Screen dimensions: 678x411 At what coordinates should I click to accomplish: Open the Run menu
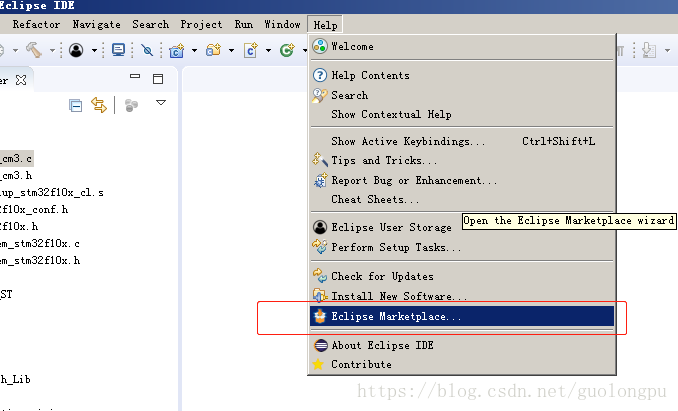tap(244, 24)
